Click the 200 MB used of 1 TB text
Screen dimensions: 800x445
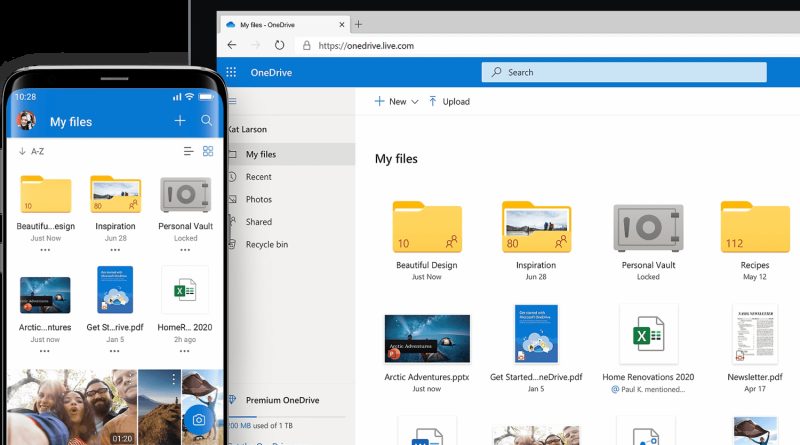tap(260, 425)
